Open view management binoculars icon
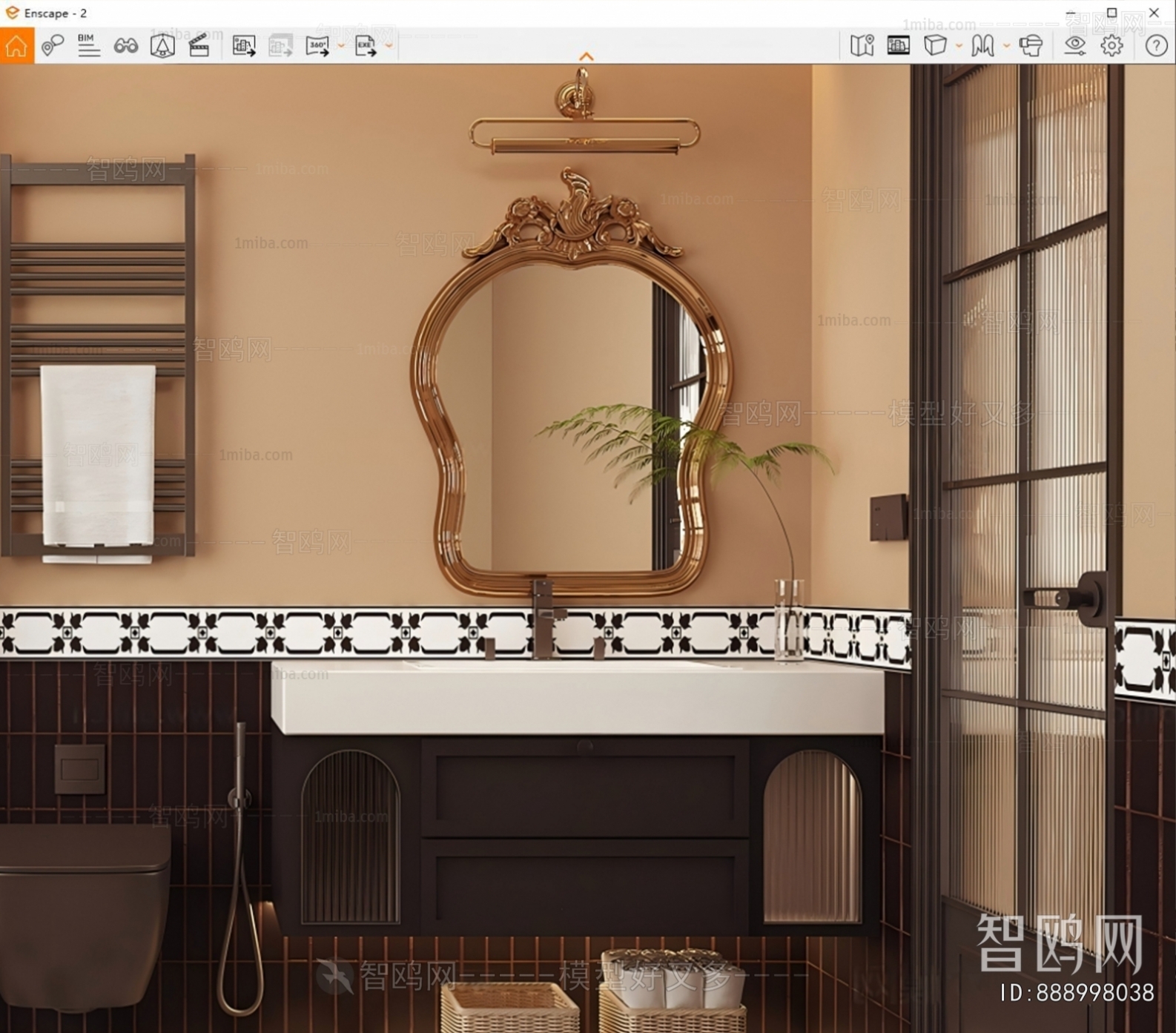The height and width of the screenshot is (1033, 1176). pyautogui.click(x=125, y=46)
